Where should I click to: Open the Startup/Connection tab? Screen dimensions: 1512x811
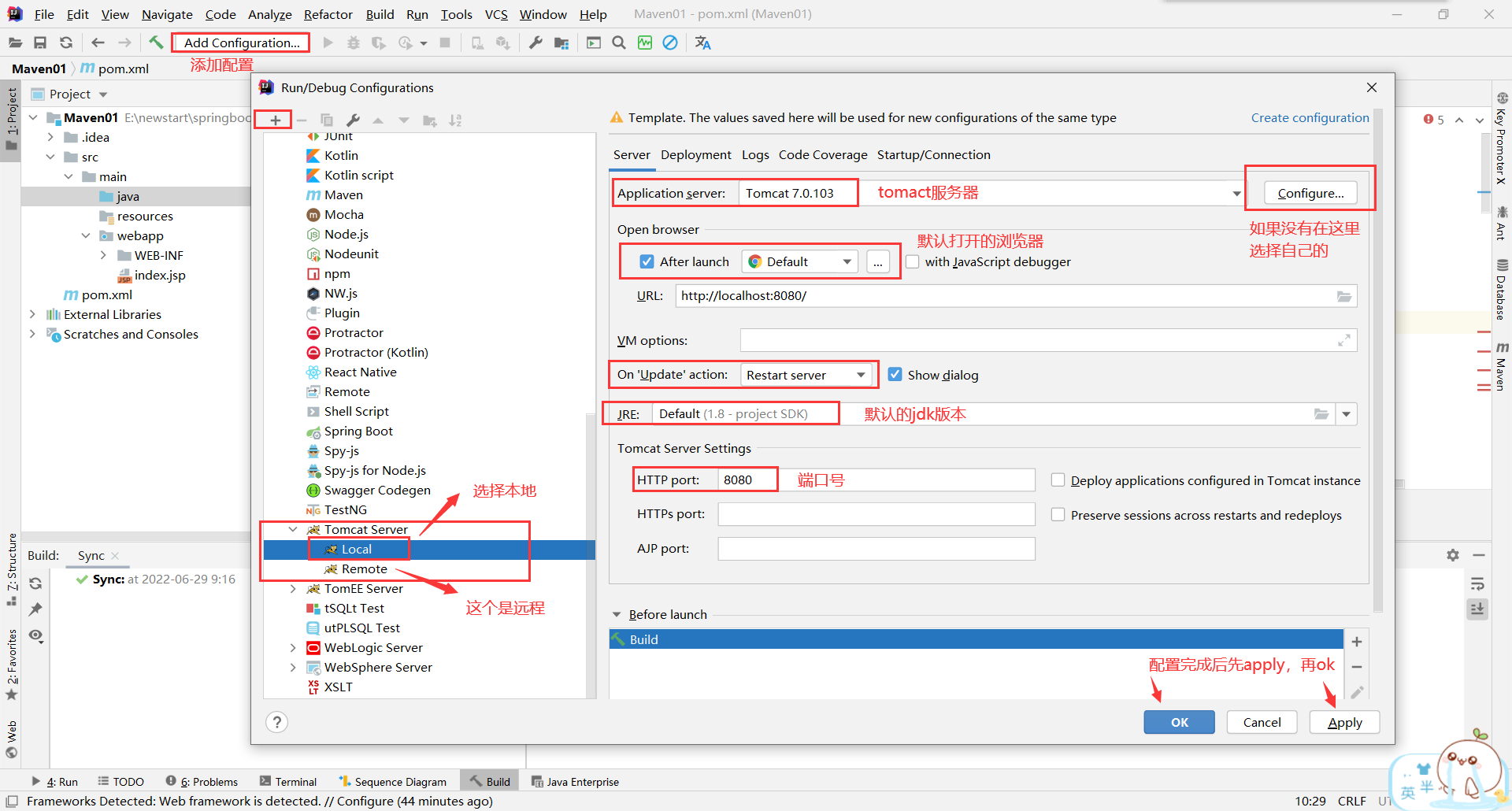pyautogui.click(x=934, y=155)
